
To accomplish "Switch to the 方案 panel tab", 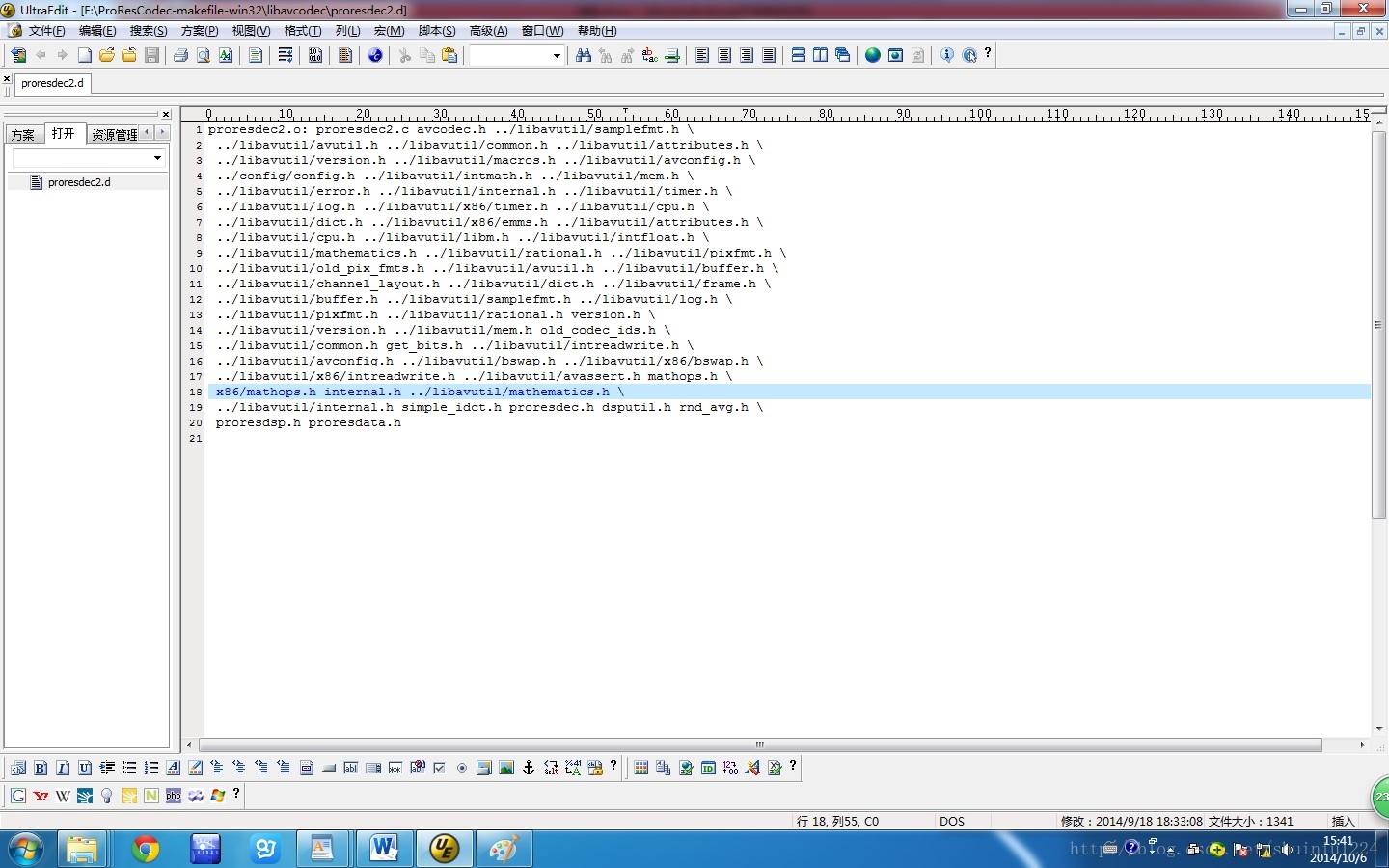I will [23, 134].
